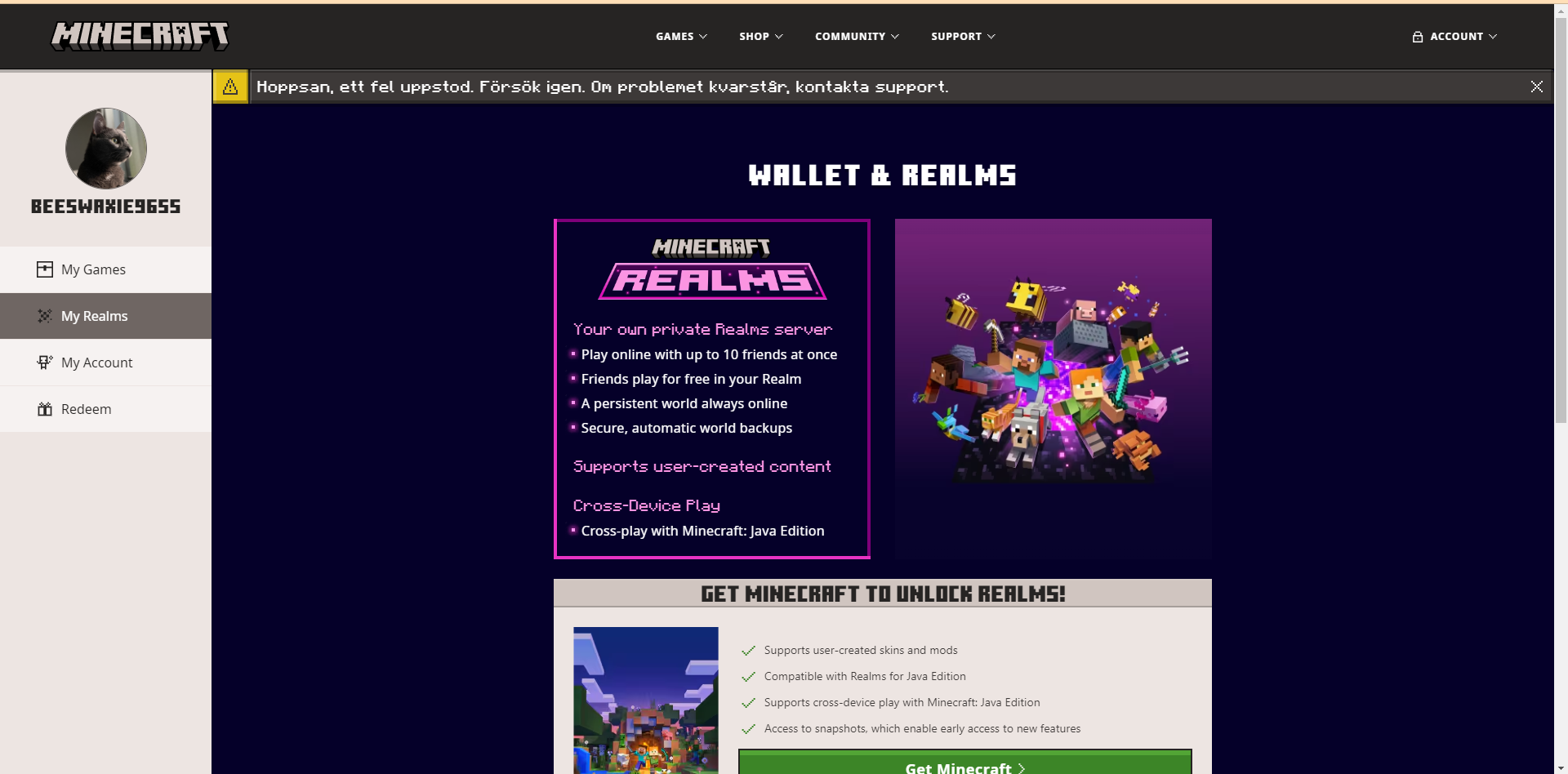This screenshot has width=1568, height=774.
Task: Select Redeem in the sidebar
Action: (106, 409)
